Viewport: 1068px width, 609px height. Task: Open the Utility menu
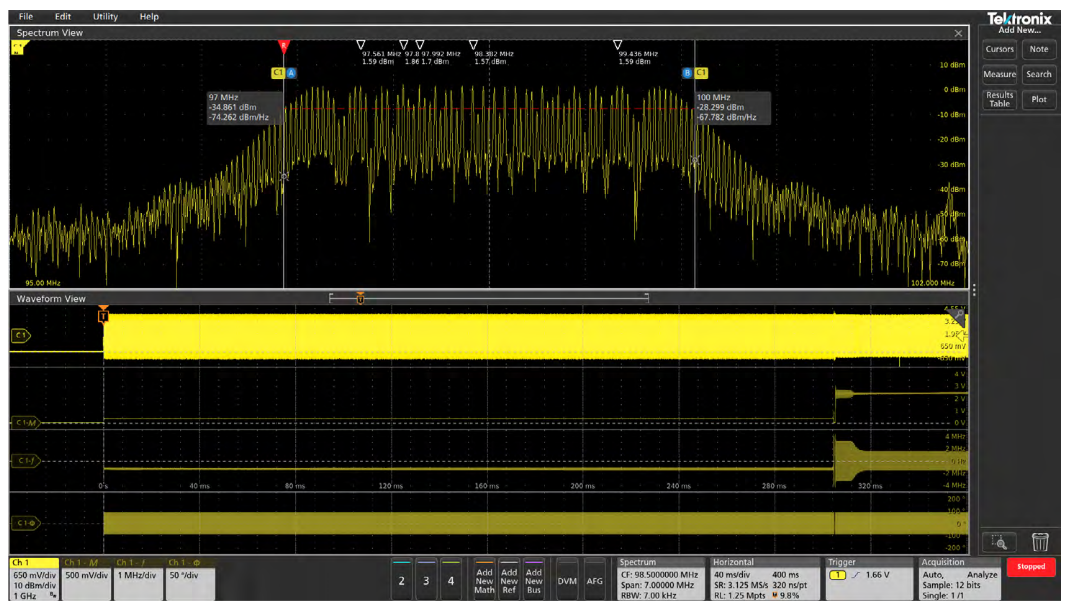[x=105, y=17]
